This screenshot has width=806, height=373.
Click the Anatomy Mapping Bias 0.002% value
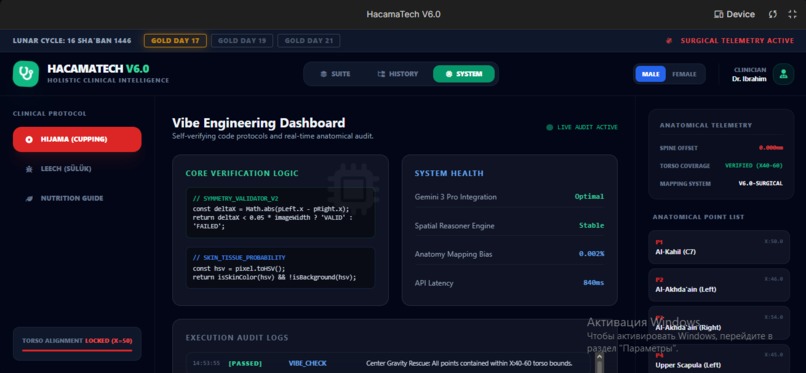592,254
